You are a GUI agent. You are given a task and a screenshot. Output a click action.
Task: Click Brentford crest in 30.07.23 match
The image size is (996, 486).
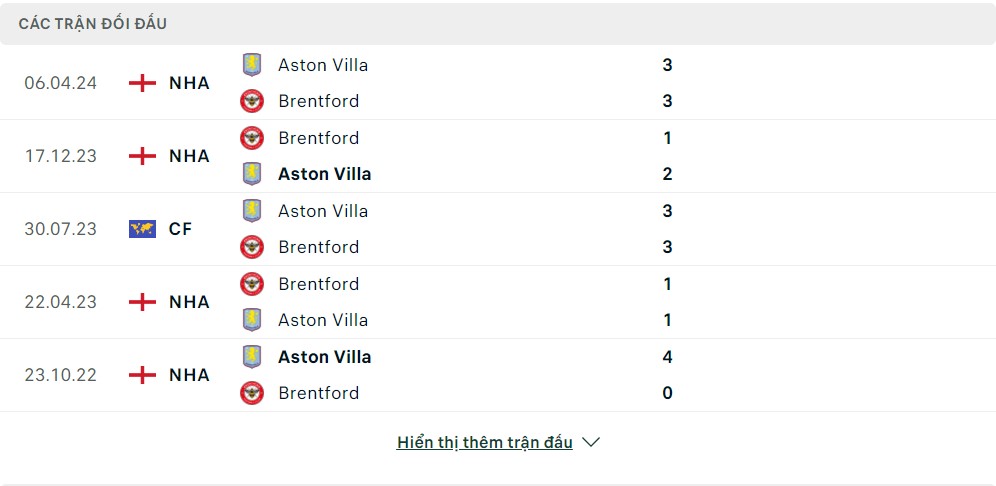pos(252,247)
